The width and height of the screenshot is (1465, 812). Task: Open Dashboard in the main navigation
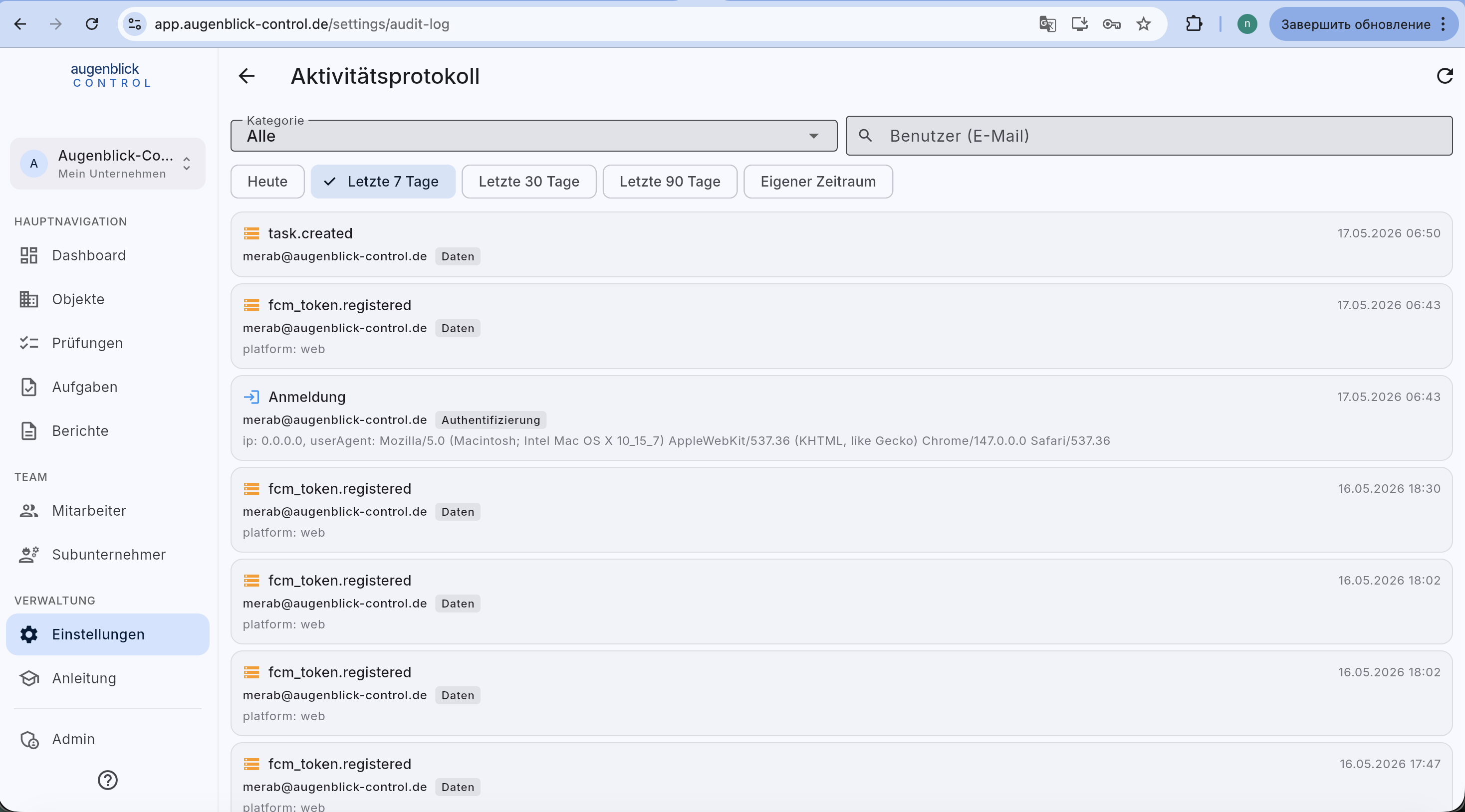(89, 255)
